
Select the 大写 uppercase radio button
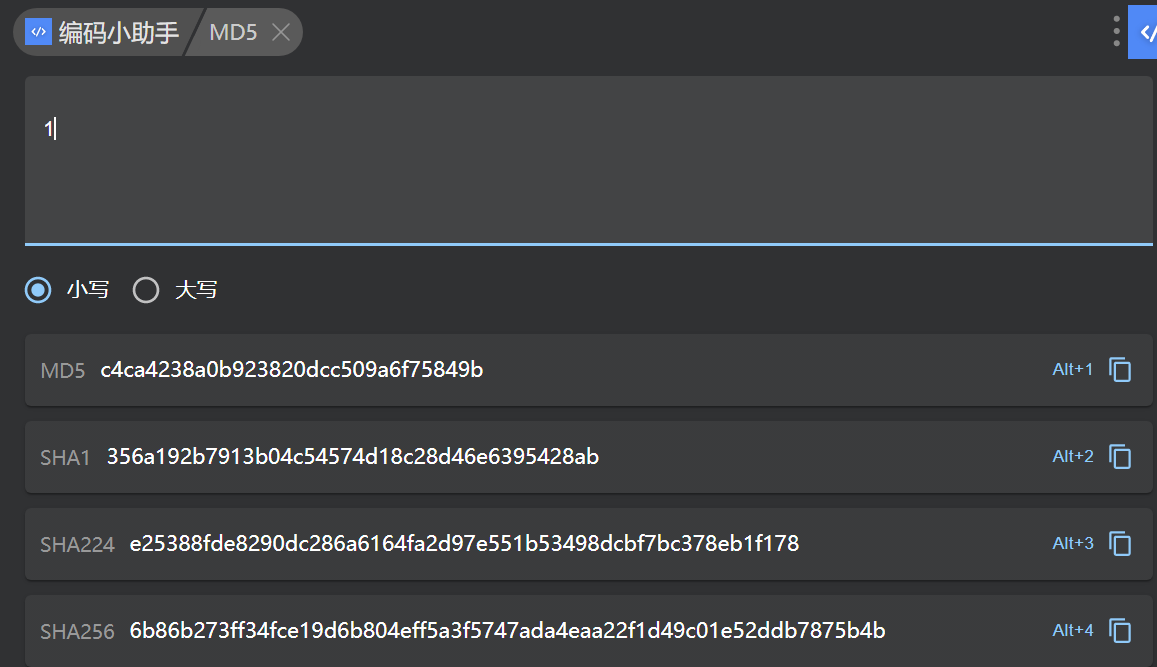(x=146, y=291)
